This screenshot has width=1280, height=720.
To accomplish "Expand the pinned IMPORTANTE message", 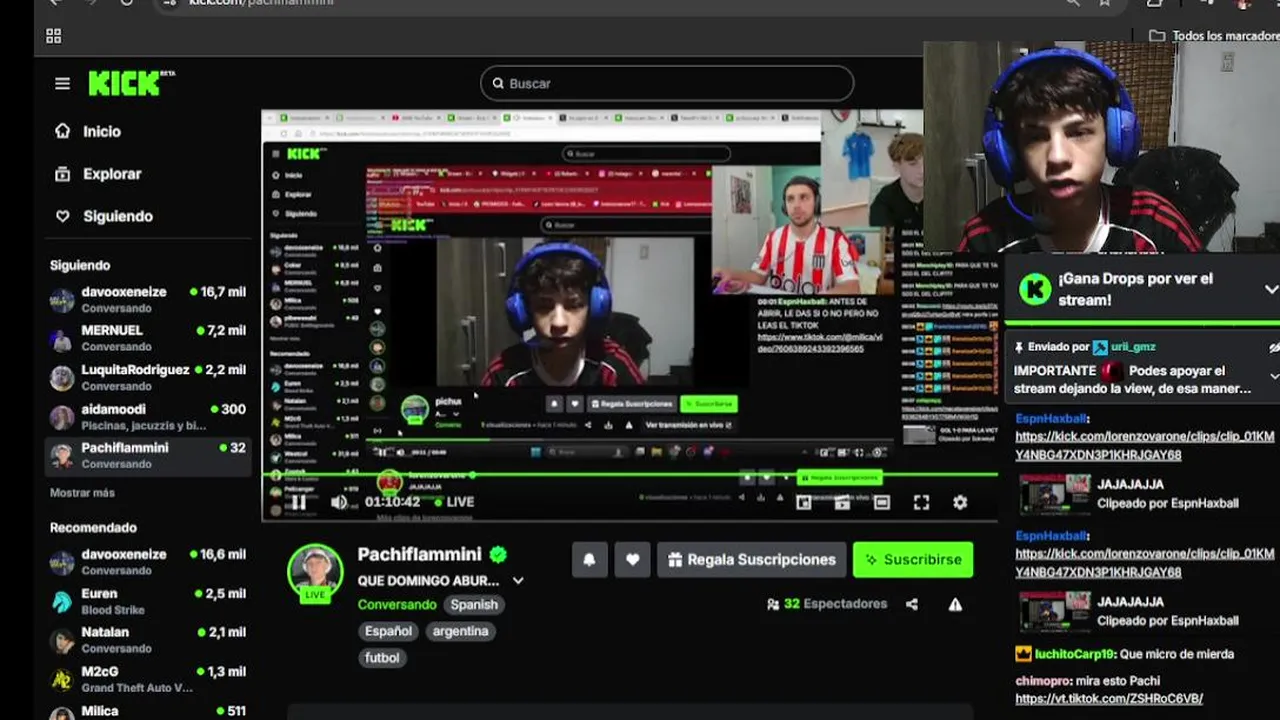I will point(1274,376).
